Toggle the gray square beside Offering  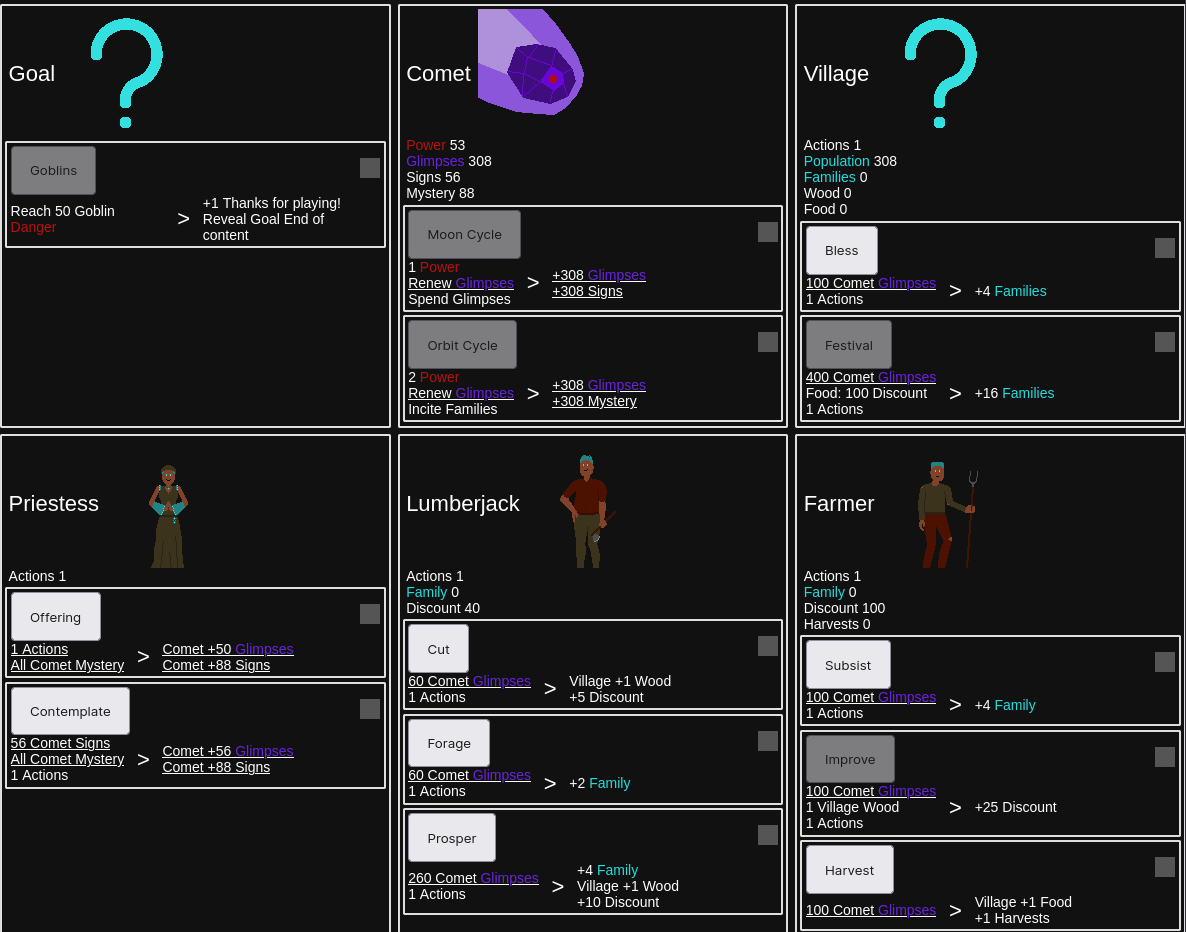pyautogui.click(x=370, y=614)
